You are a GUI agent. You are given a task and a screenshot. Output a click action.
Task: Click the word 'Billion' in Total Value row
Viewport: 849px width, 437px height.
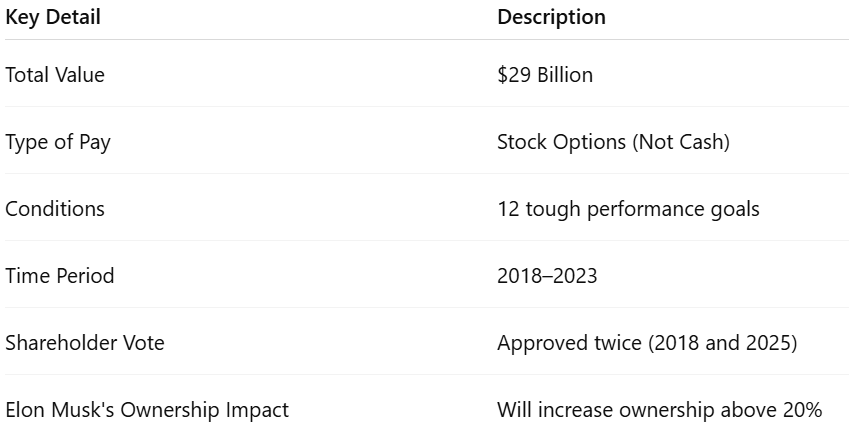(565, 75)
